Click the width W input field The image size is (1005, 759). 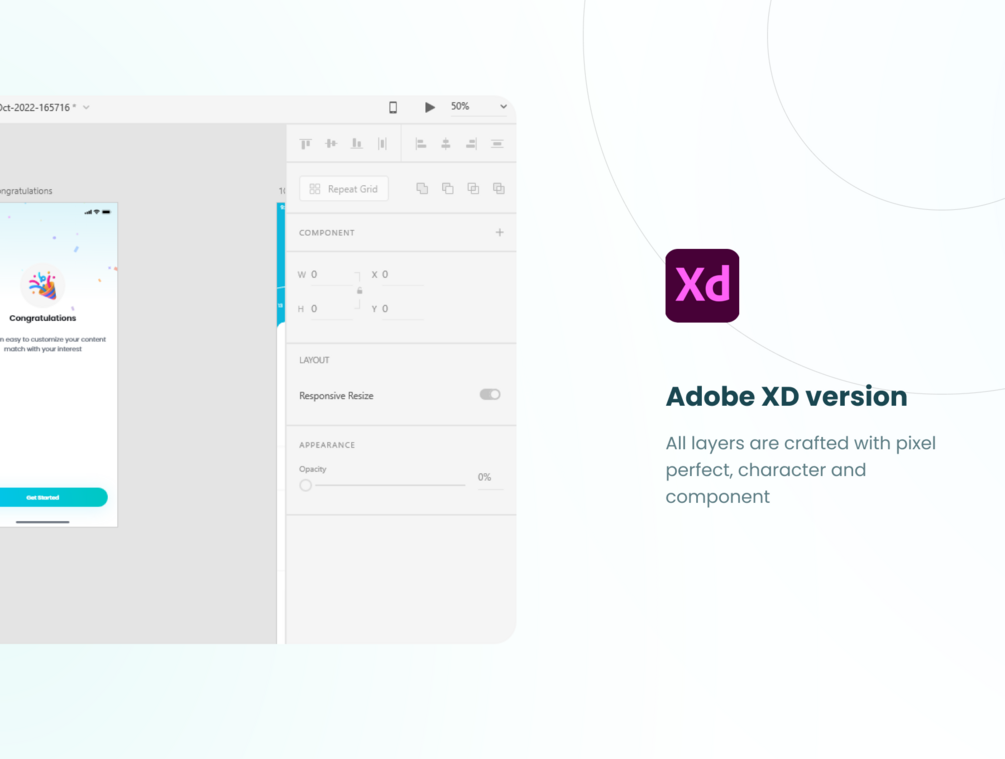(x=331, y=275)
